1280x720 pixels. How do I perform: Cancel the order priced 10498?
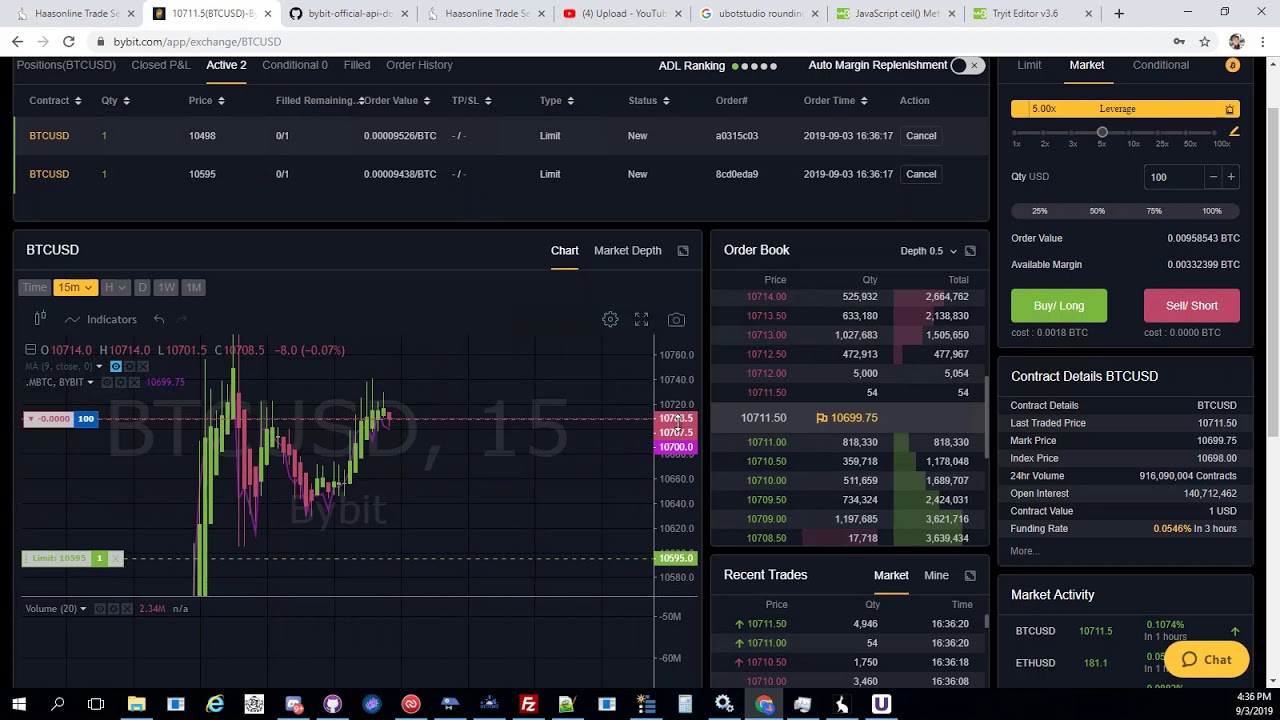point(921,136)
